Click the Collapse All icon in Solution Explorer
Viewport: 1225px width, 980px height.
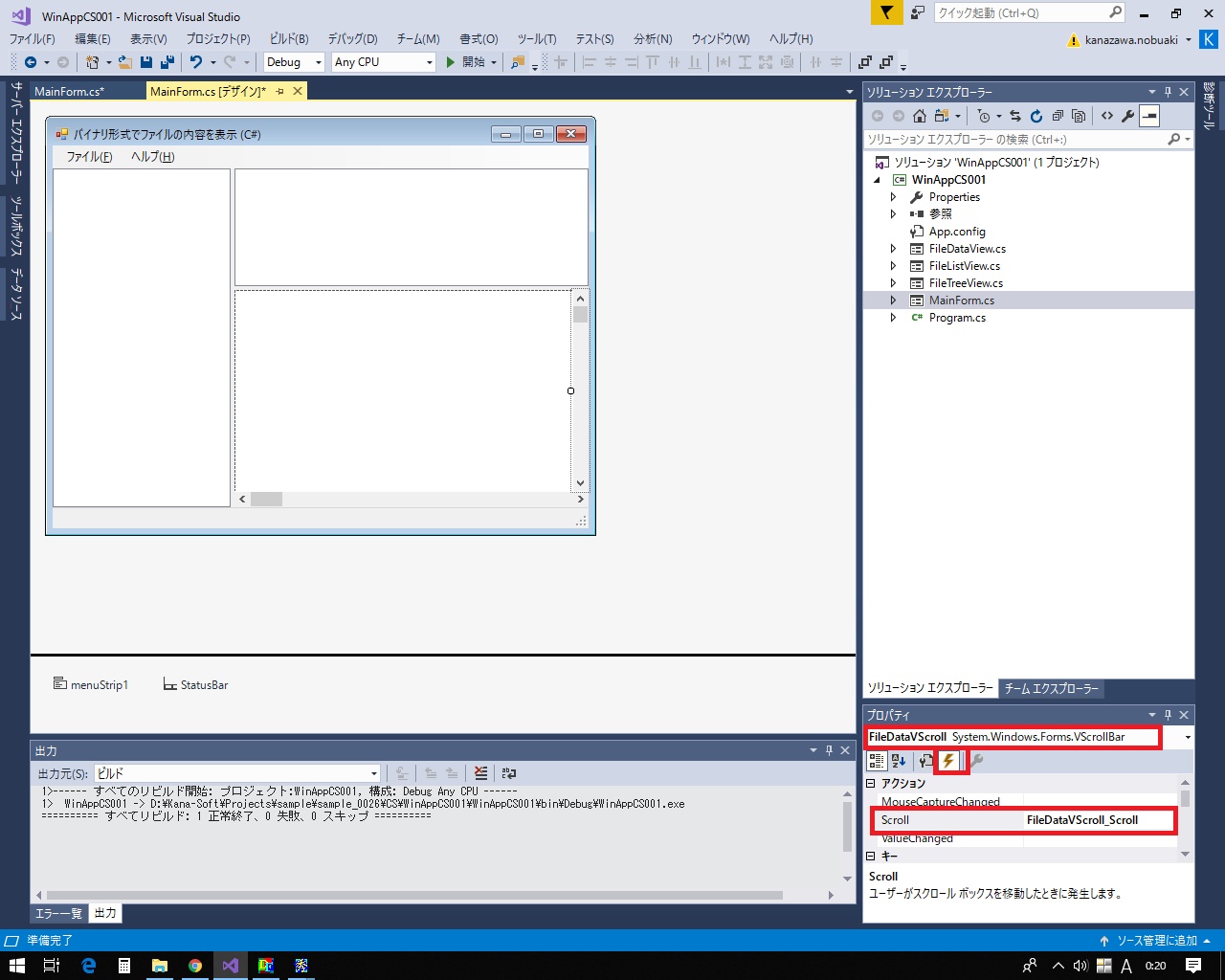tap(1058, 116)
